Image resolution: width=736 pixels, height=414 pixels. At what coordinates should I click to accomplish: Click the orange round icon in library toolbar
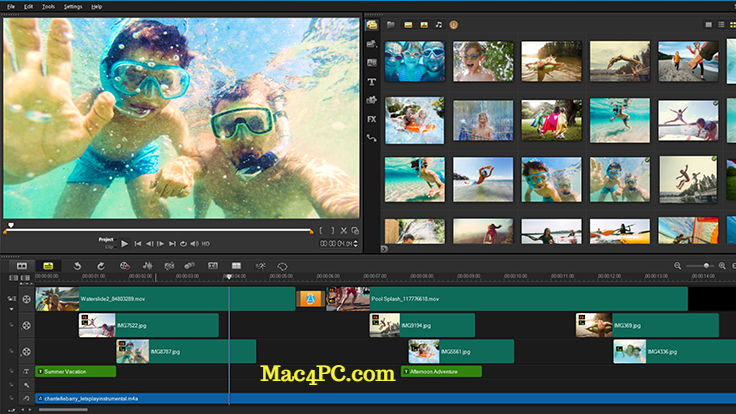[453, 25]
